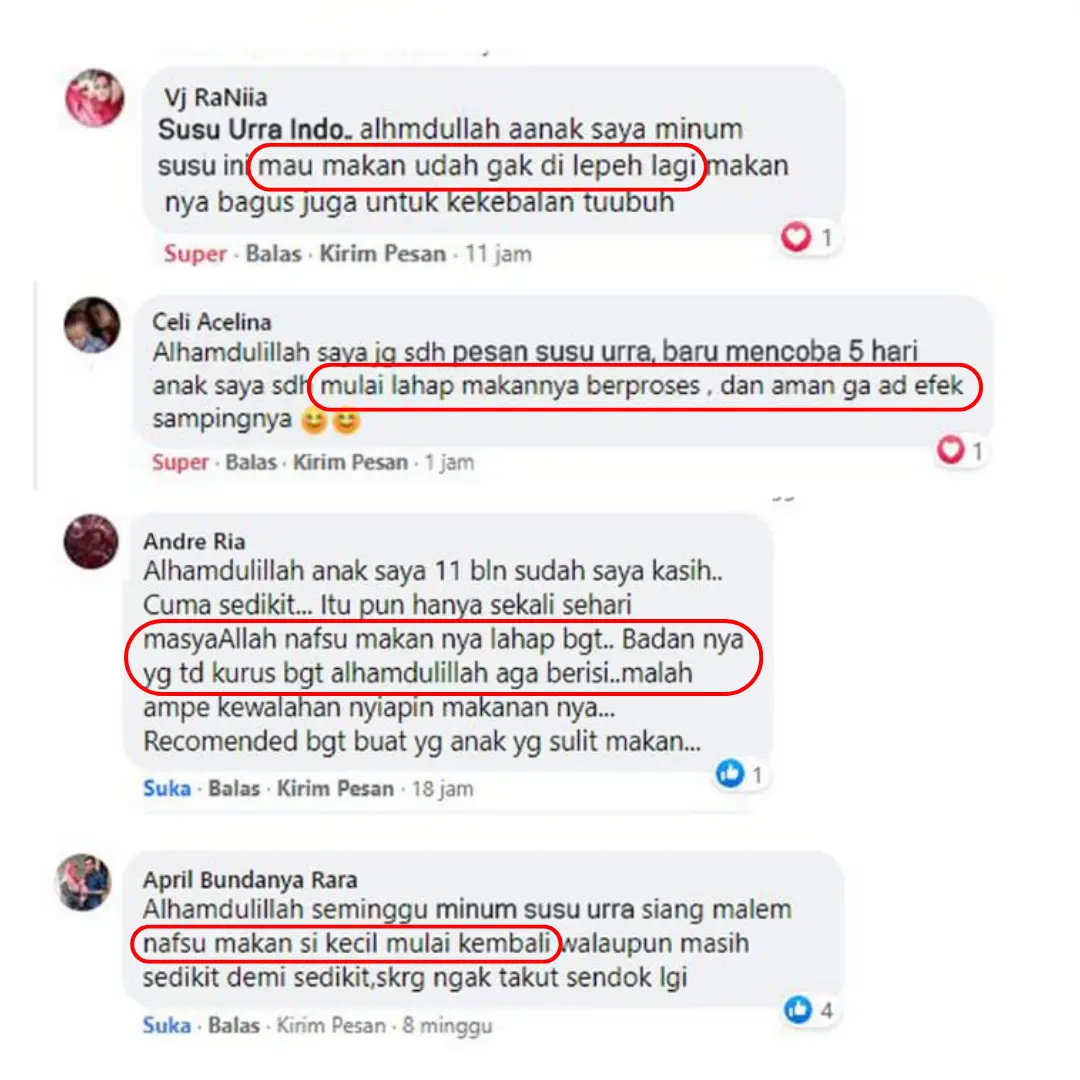Toggle Super reaction on Celi Acelina's comment

[x=180, y=461]
